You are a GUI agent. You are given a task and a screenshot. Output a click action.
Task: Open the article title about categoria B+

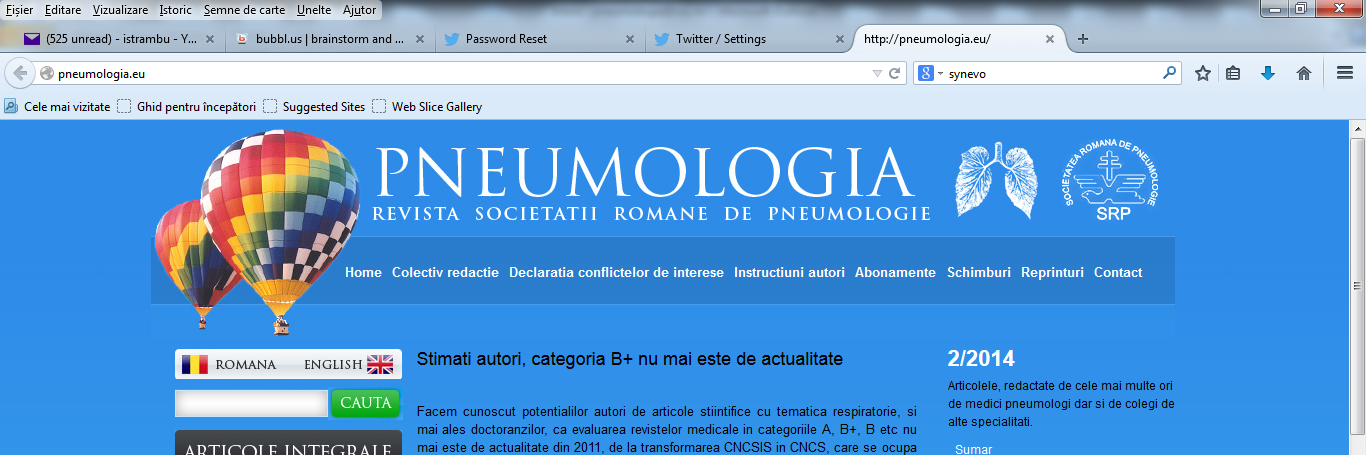pos(630,358)
